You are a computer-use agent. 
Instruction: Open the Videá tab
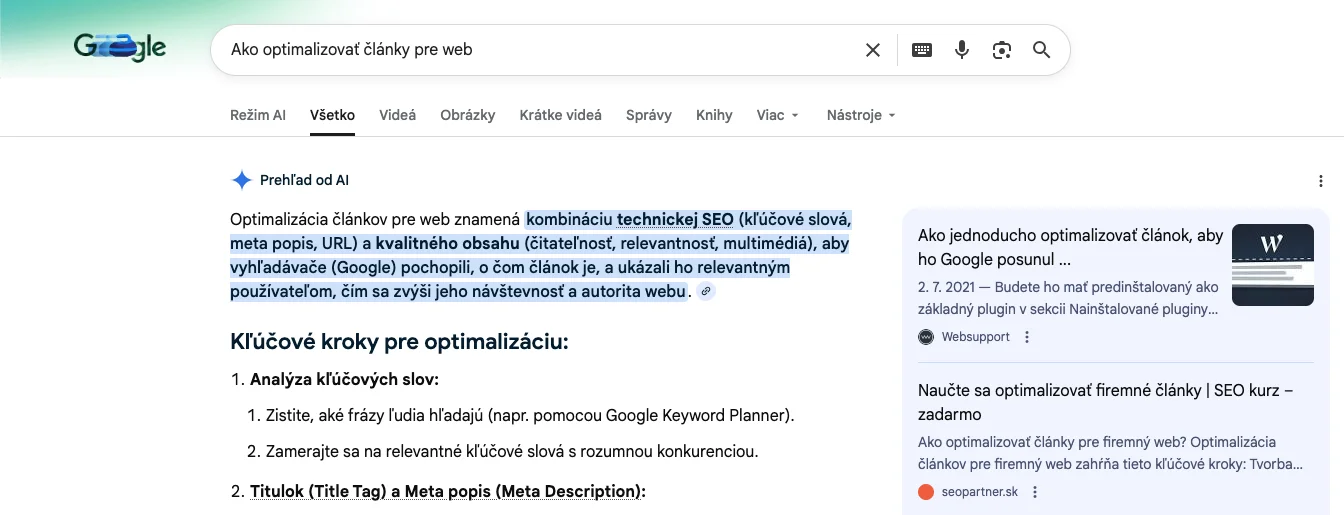tap(397, 115)
